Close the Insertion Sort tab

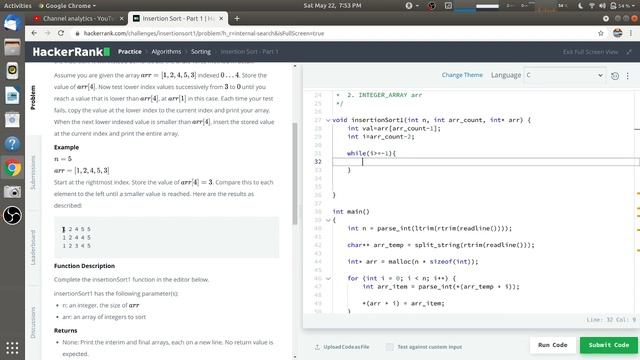(221, 18)
